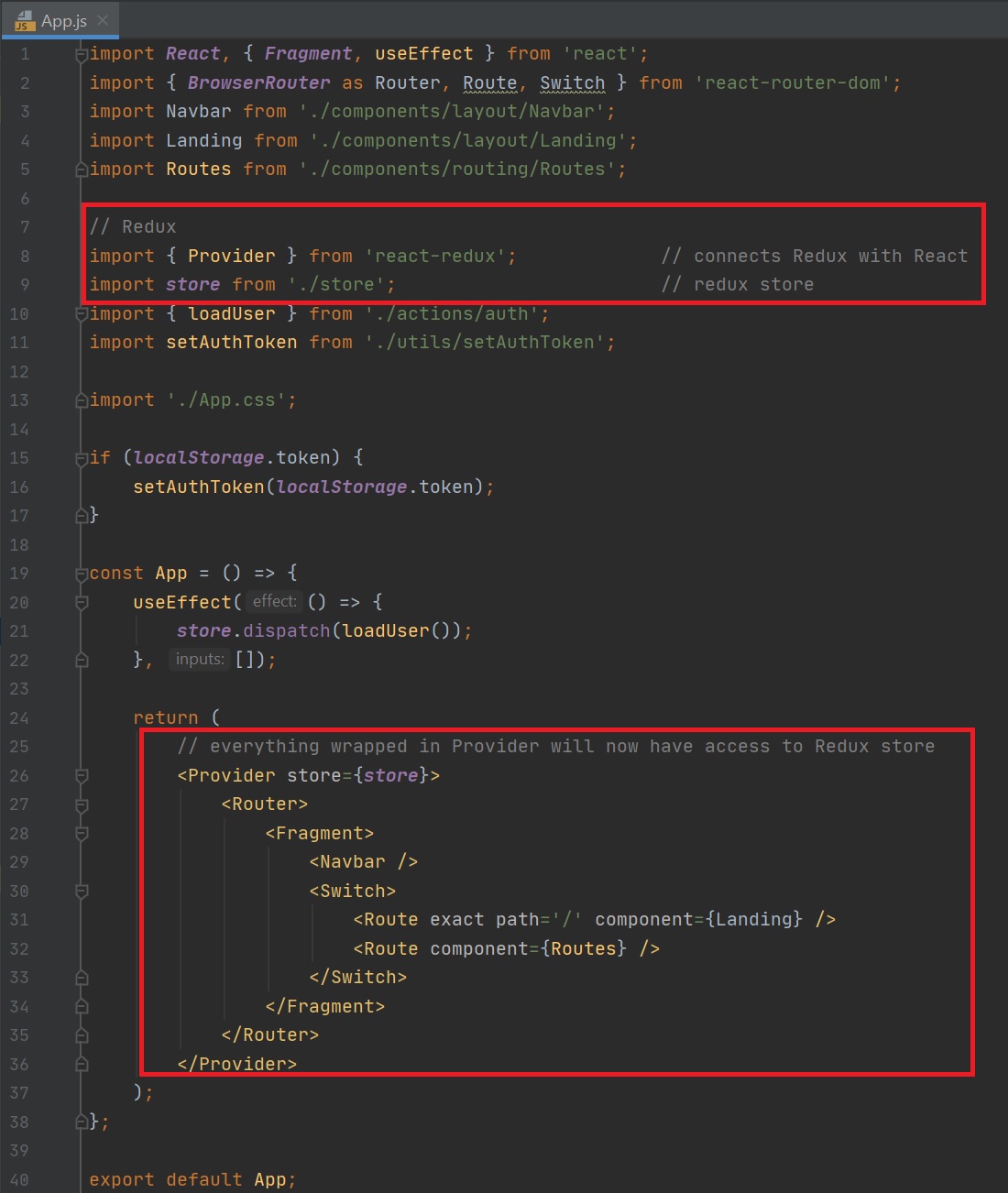The height and width of the screenshot is (1193, 1008).
Task: Fold the Switch element on line 30
Action: pyautogui.click(x=82, y=892)
